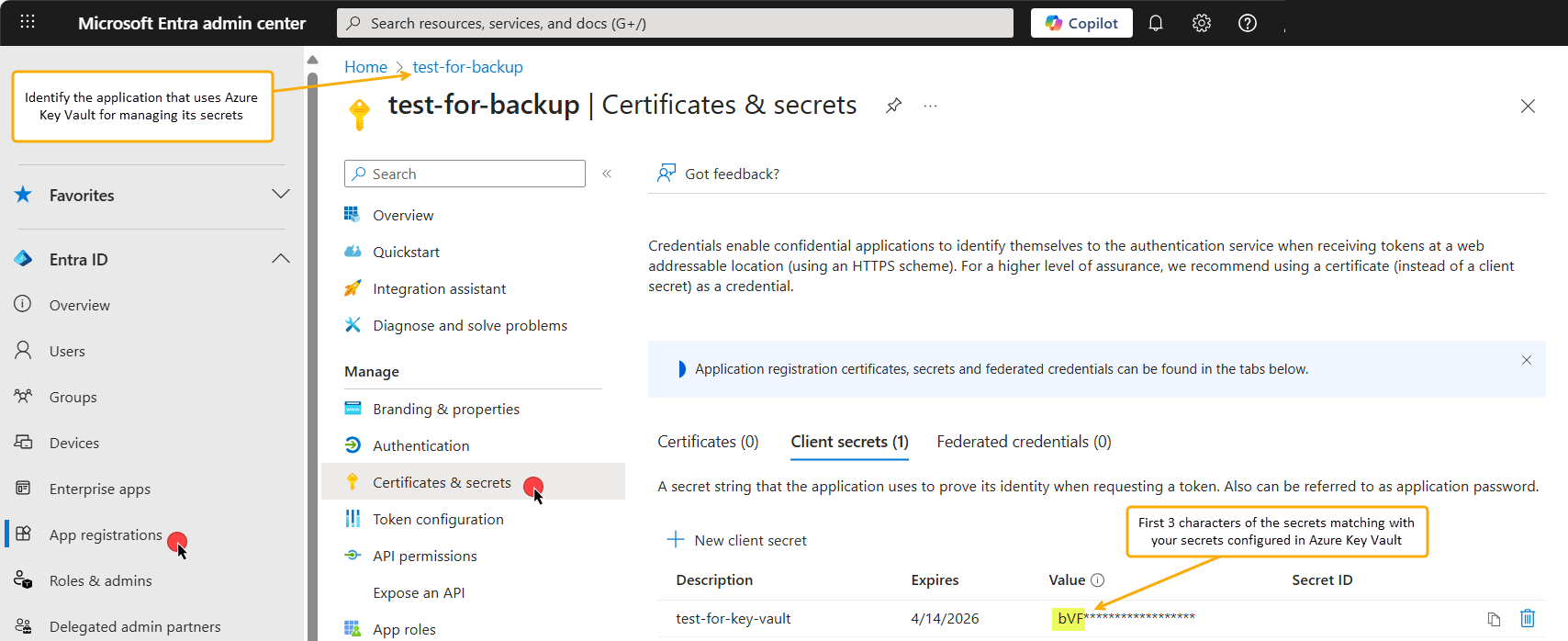Viewport: 1568px width, 641px height.
Task: Click the Quickstart cloud icon
Action: coord(353,251)
